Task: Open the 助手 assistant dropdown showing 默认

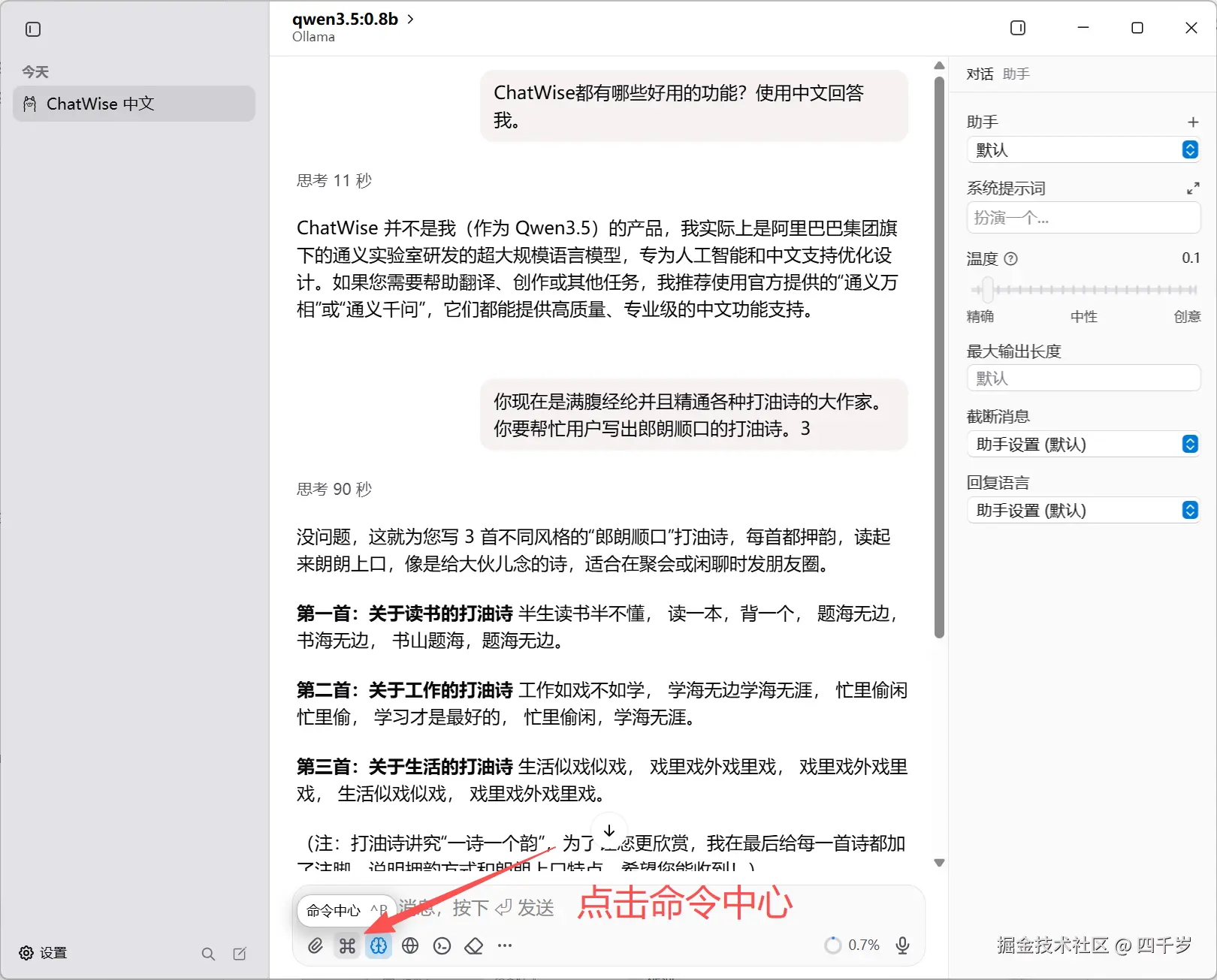Action: point(1083,149)
